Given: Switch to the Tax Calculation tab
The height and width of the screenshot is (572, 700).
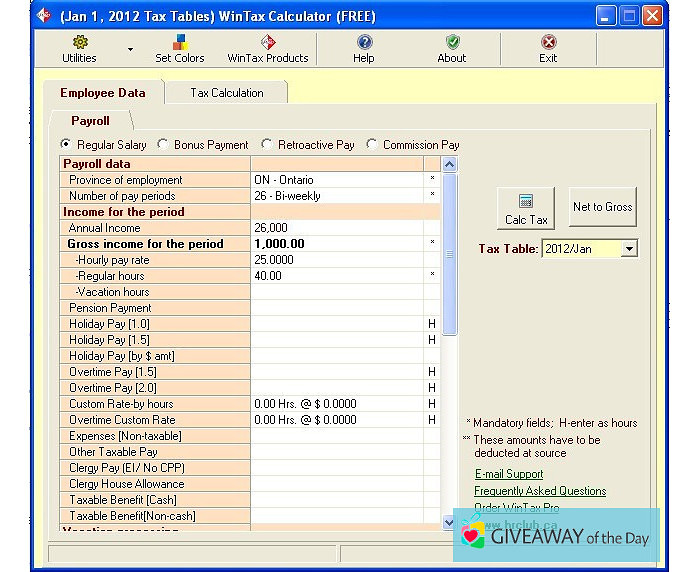Looking at the screenshot, I should (x=227, y=93).
